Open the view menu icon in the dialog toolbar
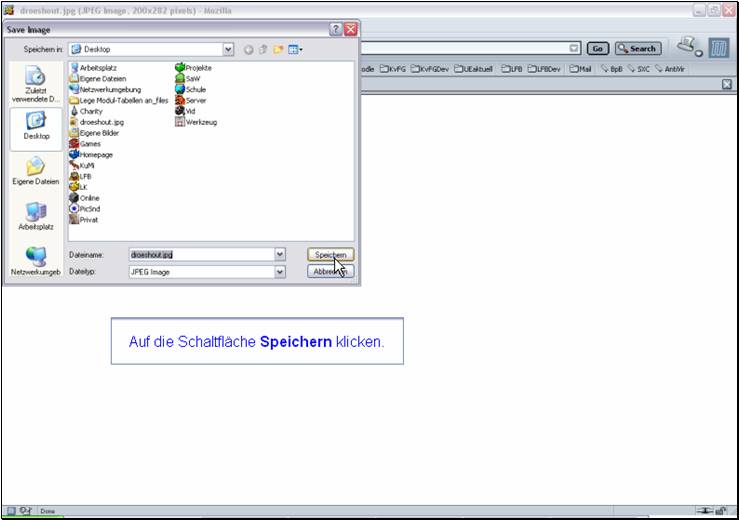The width and height of the screenshot is (739, 520). click(295, 48)
